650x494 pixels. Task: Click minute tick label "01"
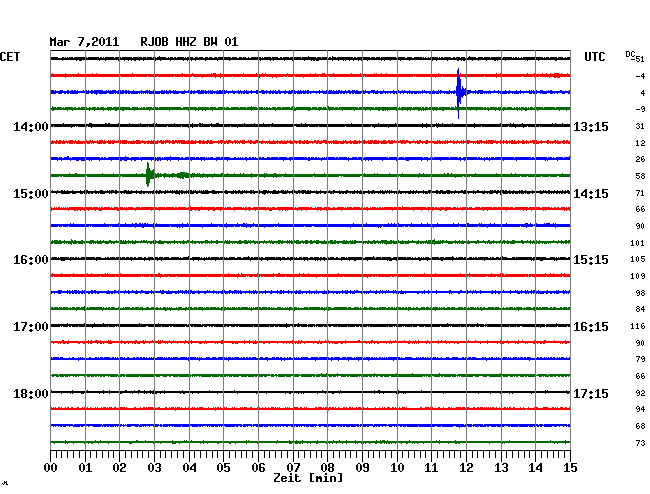(x=85, y=468)
